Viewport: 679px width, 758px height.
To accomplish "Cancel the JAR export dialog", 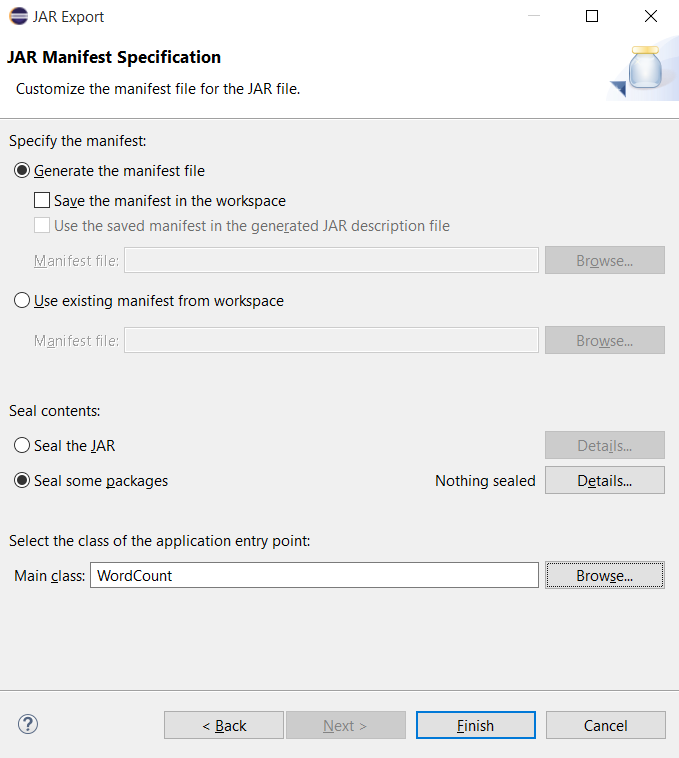I will click(605, 726).
